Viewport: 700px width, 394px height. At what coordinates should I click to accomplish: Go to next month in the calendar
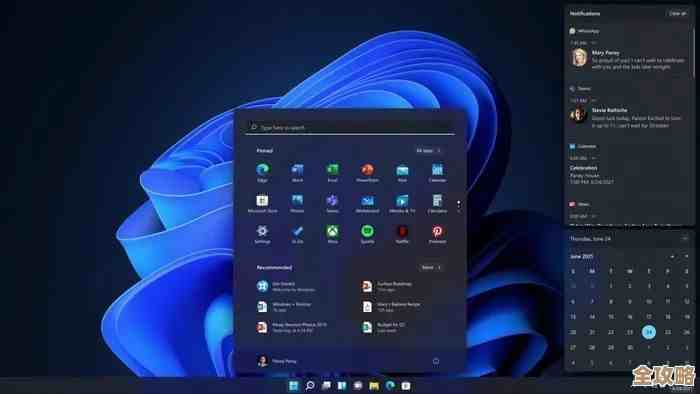point(686,257)
